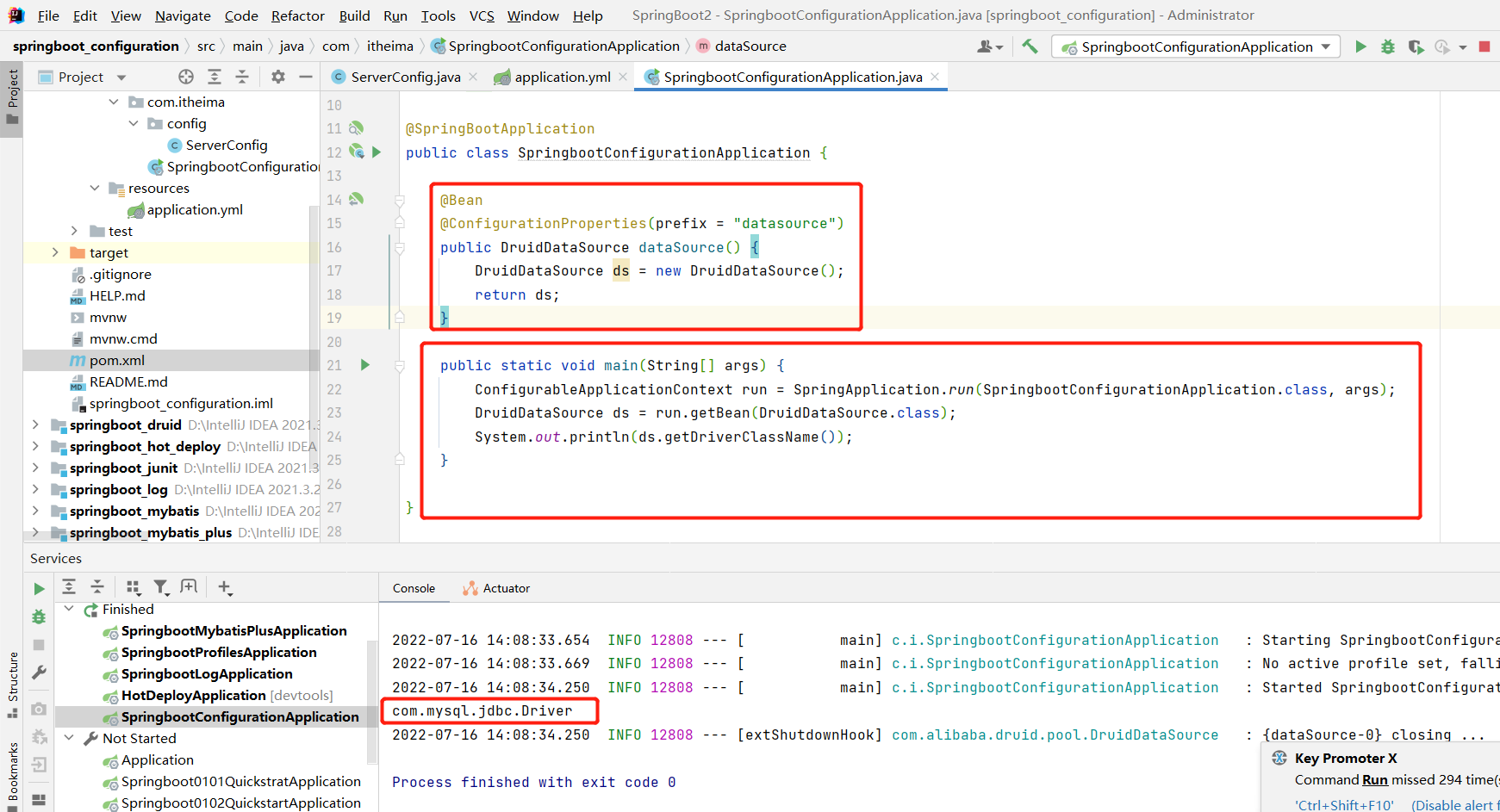This screenshot has width=1500, height=812.
Task: Open the VCS menu
Action: [482, 15]
